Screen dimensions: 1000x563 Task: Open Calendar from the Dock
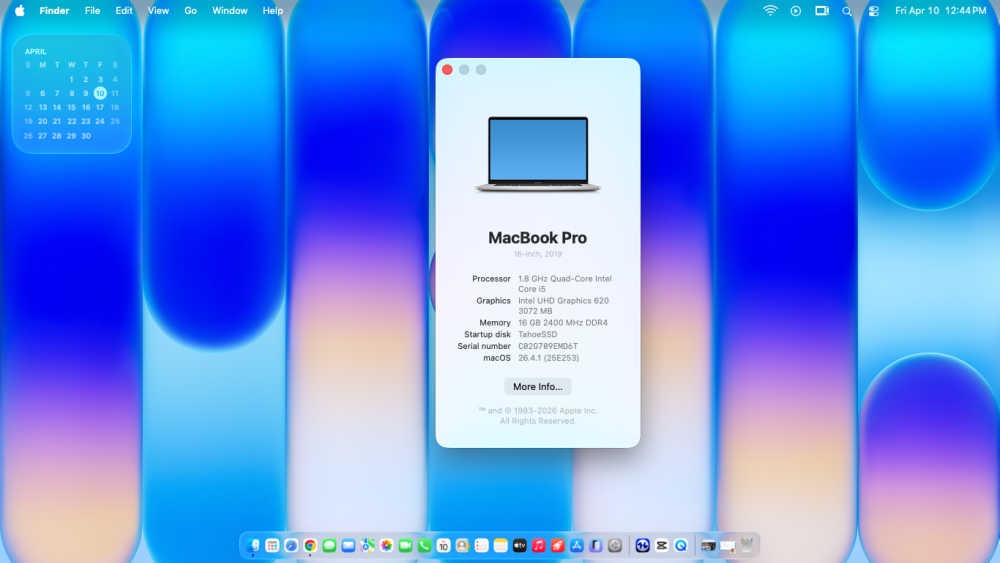(x=443, y=545)
